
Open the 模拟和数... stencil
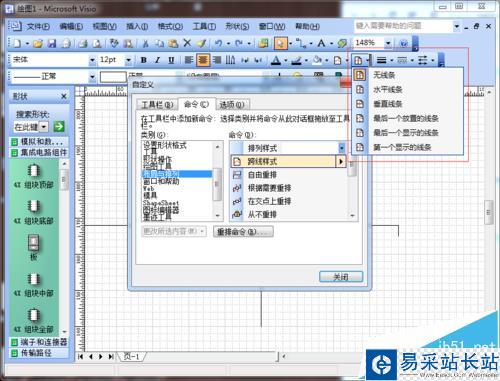39,142
